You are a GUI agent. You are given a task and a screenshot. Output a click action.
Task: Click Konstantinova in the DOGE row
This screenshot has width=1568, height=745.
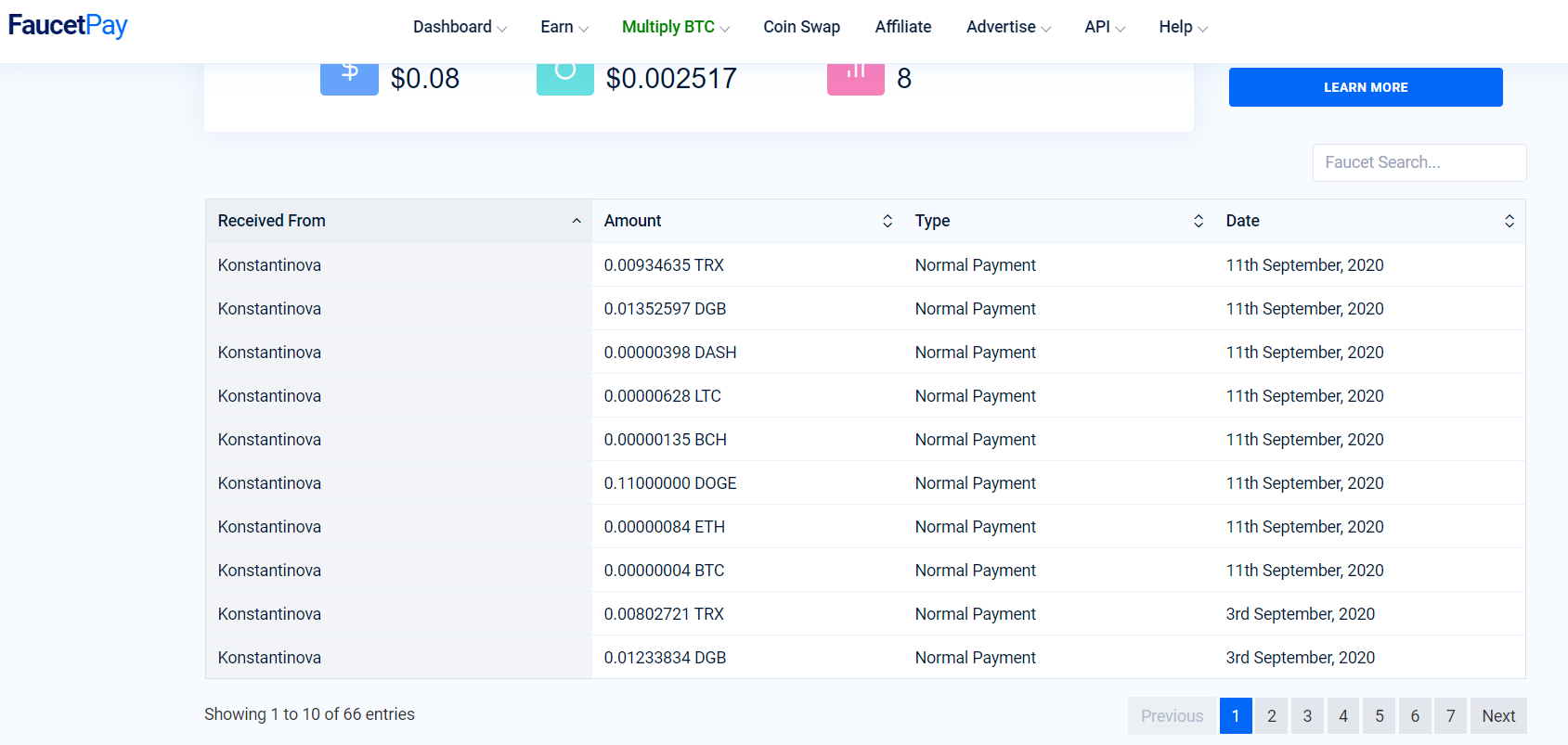[269, 483]
